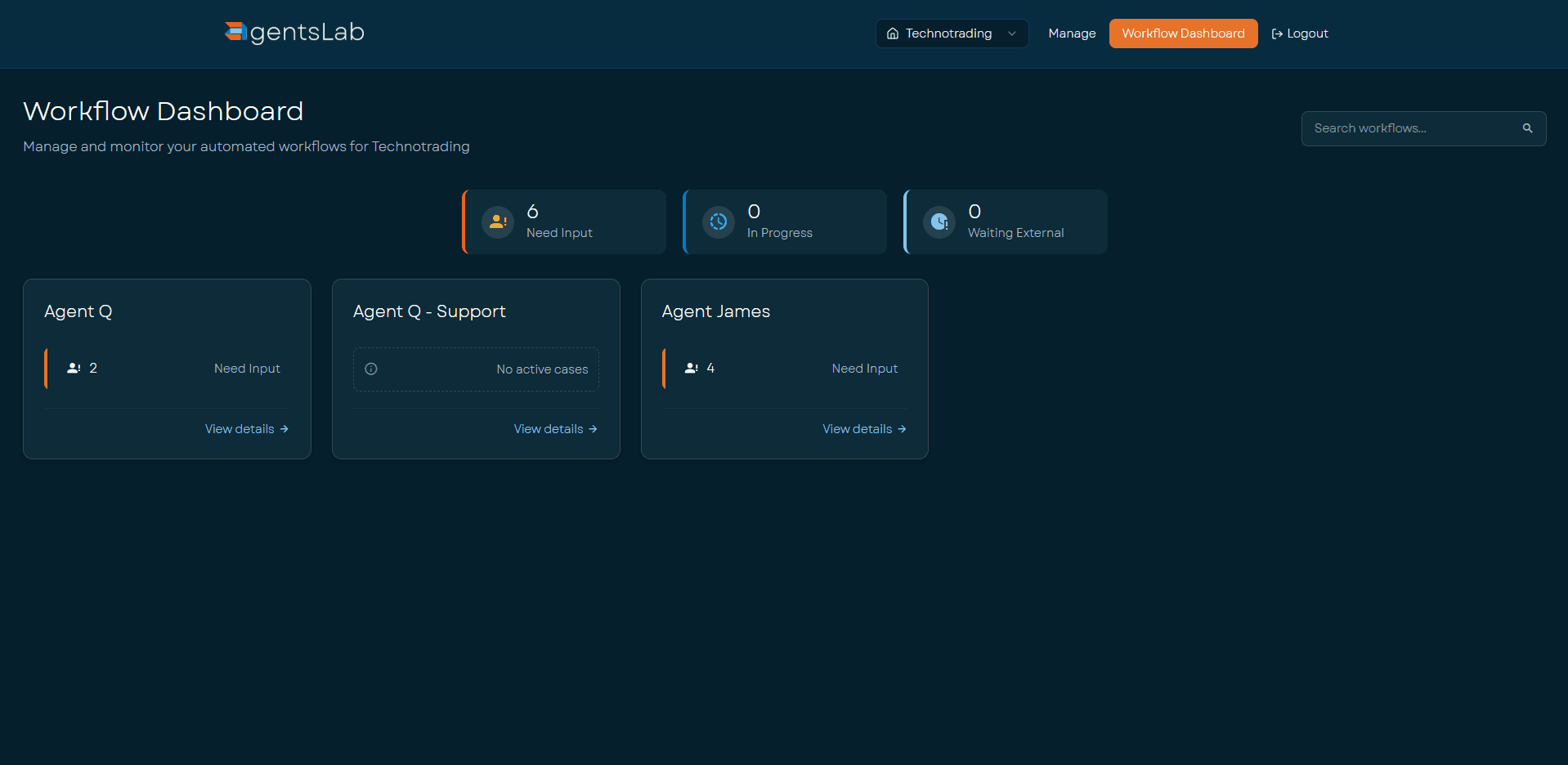The image size is (1568, 765).
Task: Click the In Progress clock icon
Action: (718, 221)
